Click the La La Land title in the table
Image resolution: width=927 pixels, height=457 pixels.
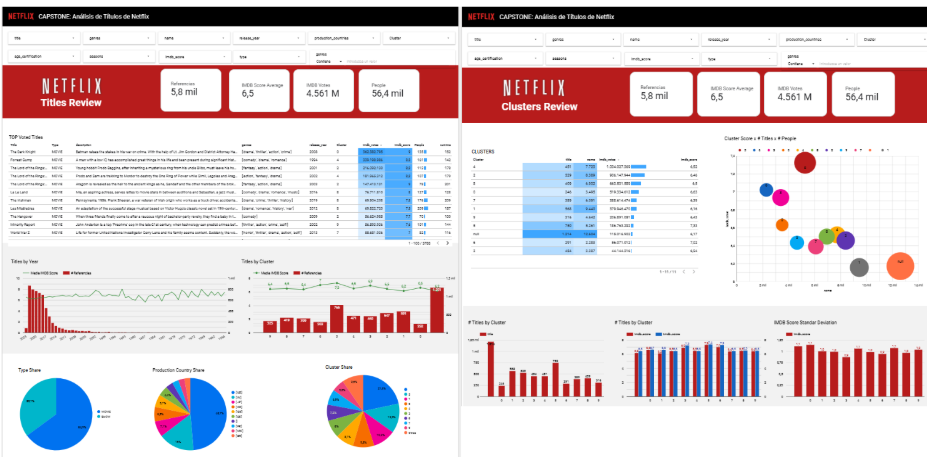point(18,192)
